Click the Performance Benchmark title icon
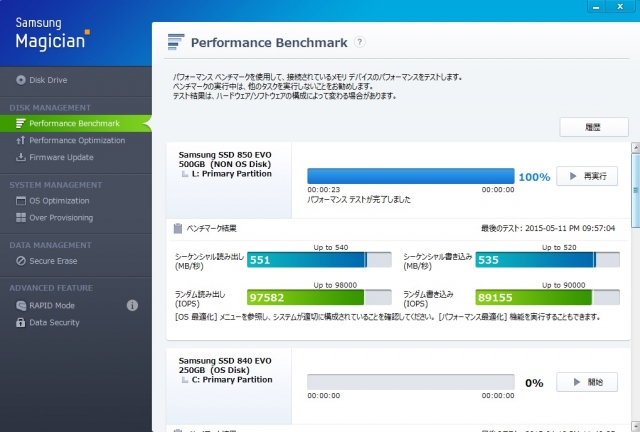This screenshot has height=432, width=640. click(x=176, y=42)
